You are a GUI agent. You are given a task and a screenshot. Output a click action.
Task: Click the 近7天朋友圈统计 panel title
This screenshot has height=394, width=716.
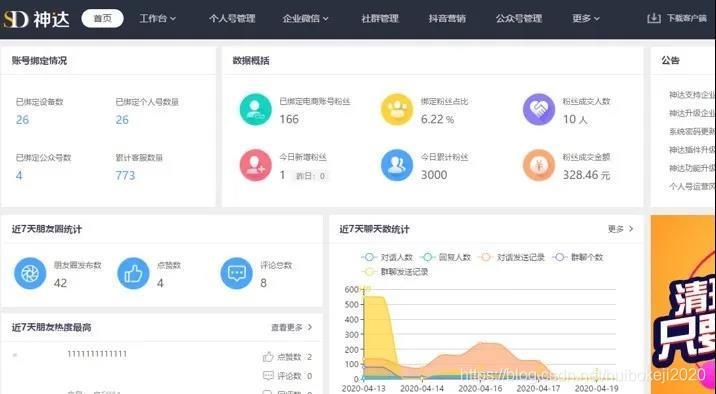(x=47, y=229)
